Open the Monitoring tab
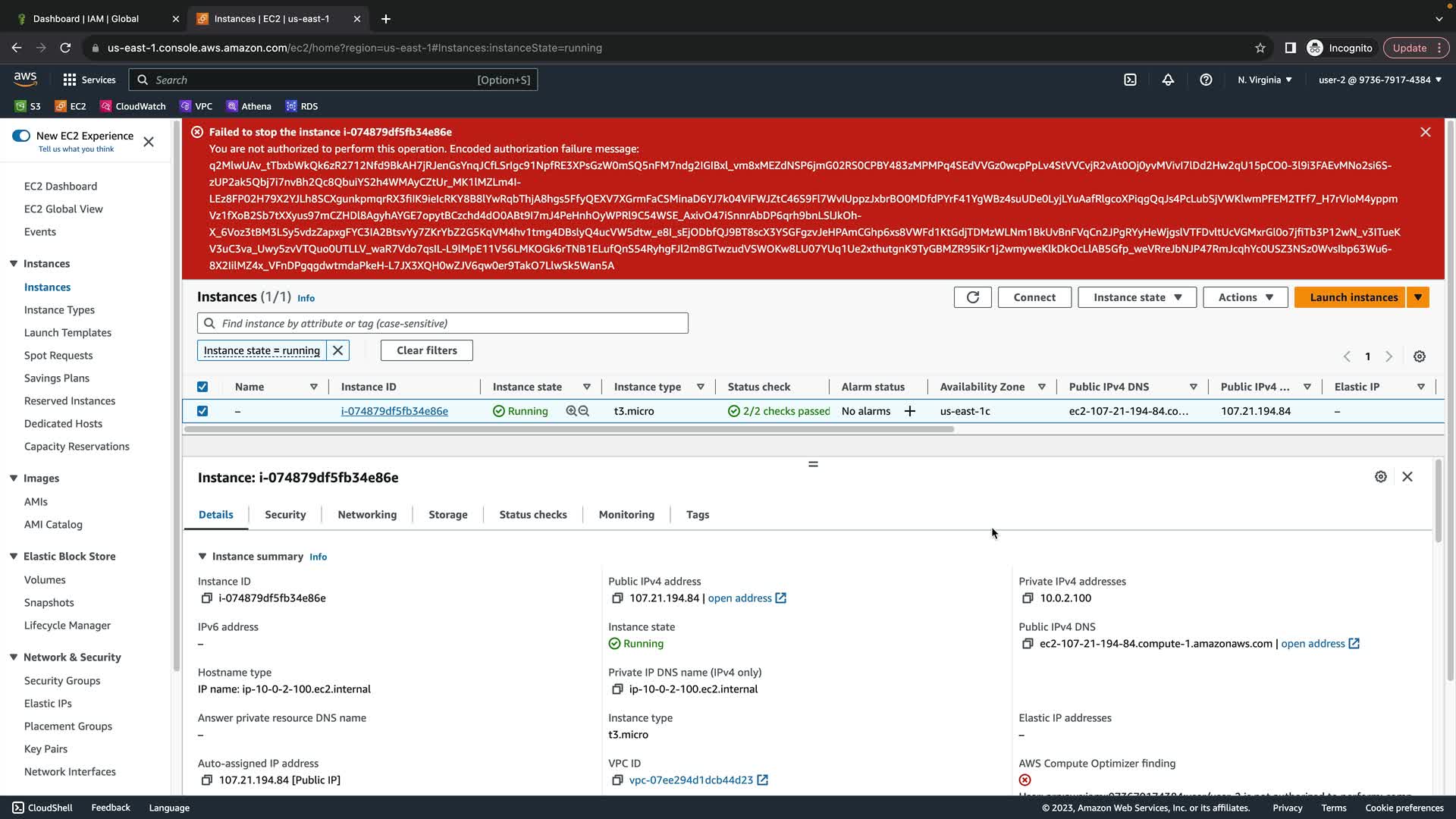 (626, 514)
